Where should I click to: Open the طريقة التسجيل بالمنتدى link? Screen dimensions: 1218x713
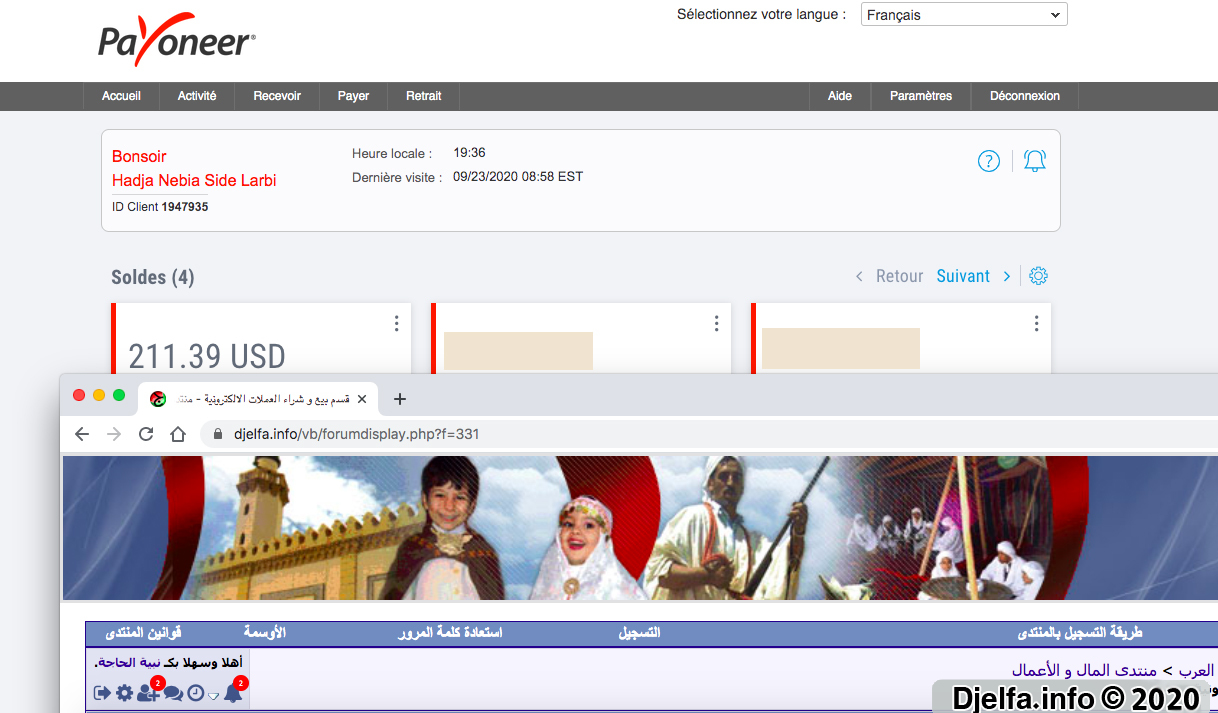[1079, 633]
